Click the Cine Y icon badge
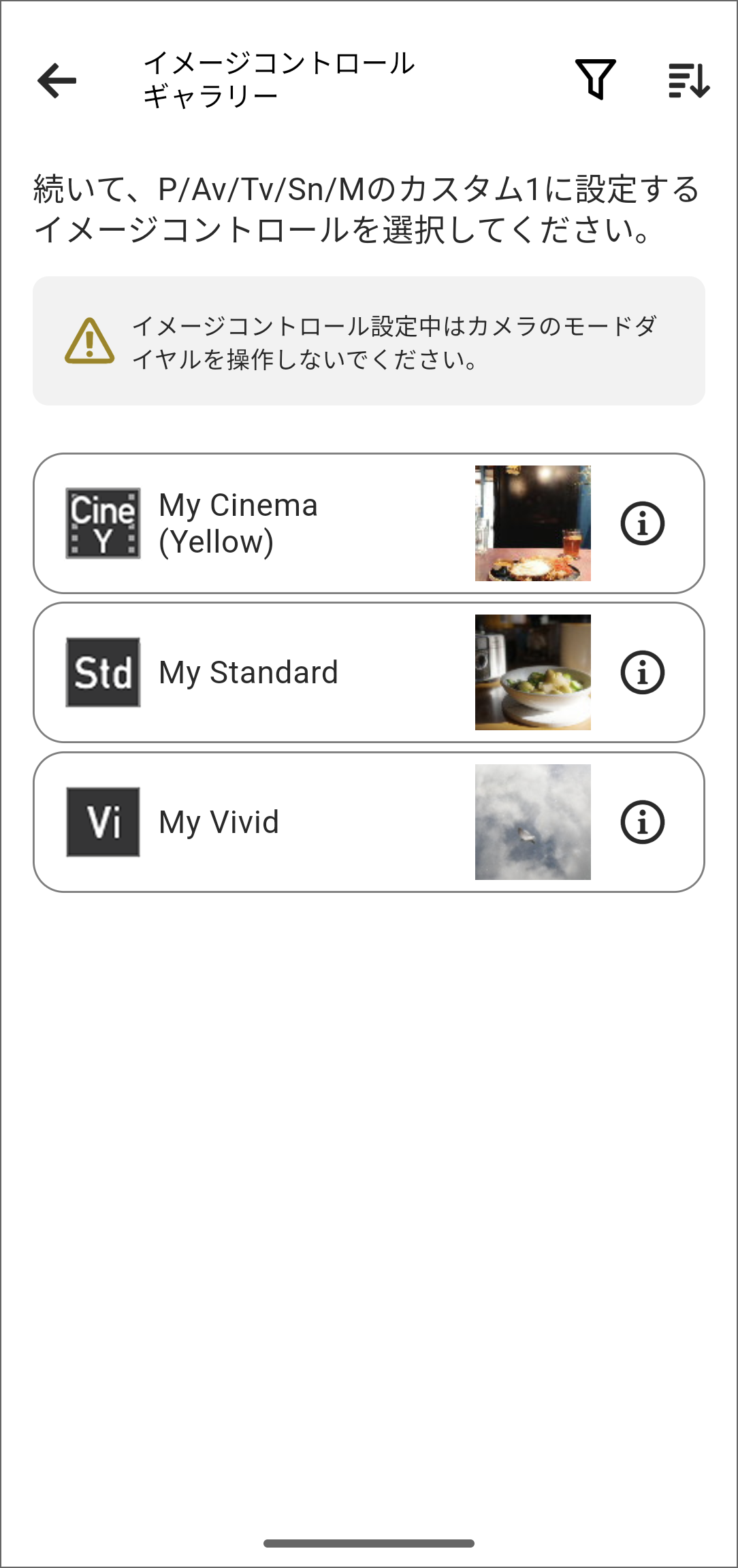The image size is (738, 1568). point(103,523)
